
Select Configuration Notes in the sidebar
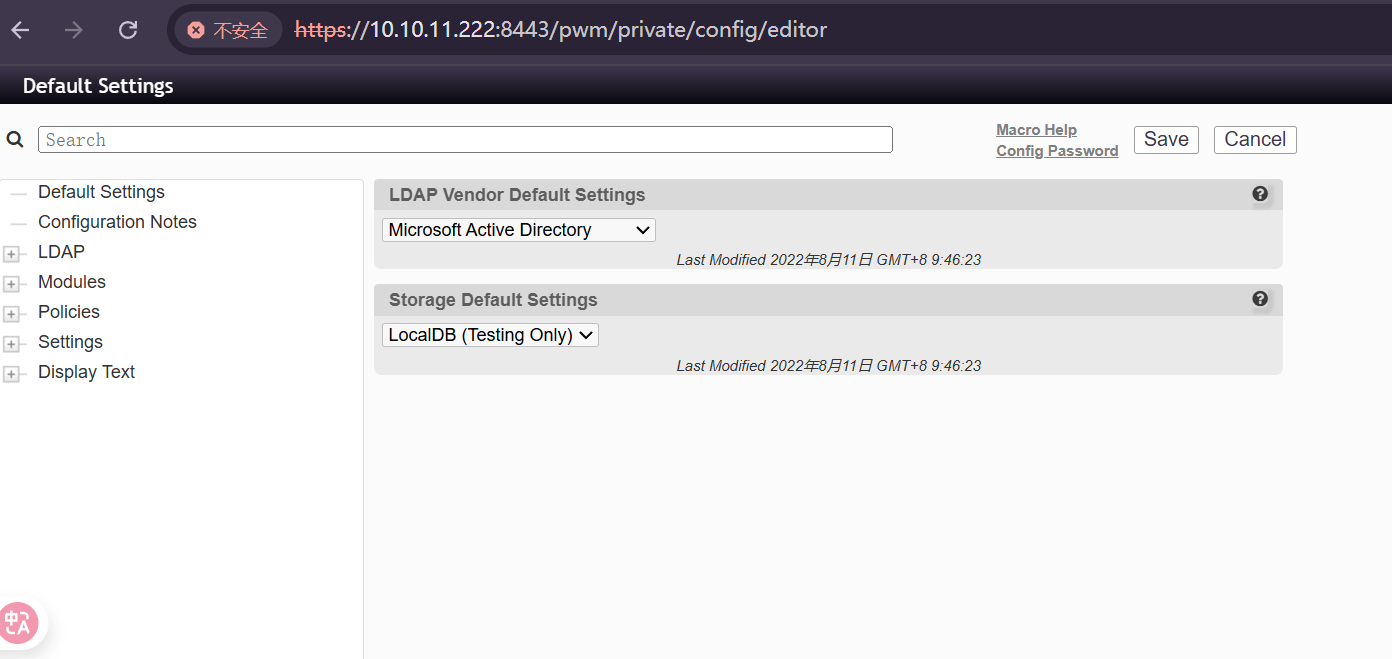117,222
